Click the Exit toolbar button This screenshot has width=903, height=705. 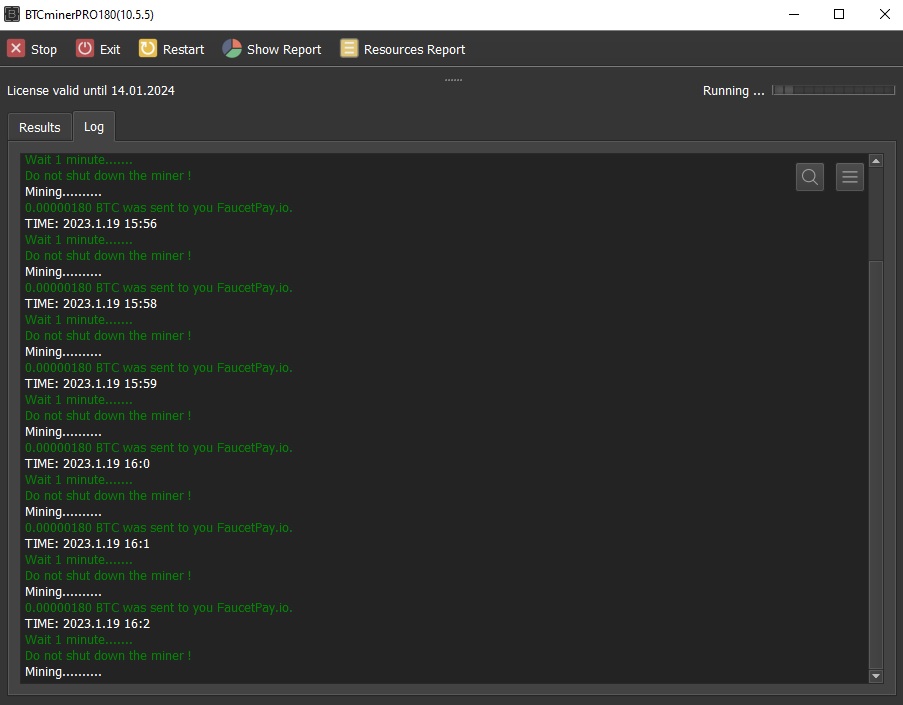[x=98, y=48]
